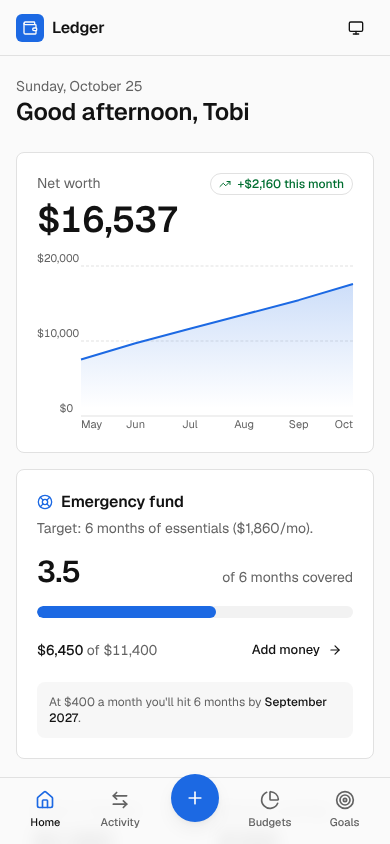This screenshot has height=844, width=390.
Task: Select the Budgets tab label
Action: tap(270, 822)
